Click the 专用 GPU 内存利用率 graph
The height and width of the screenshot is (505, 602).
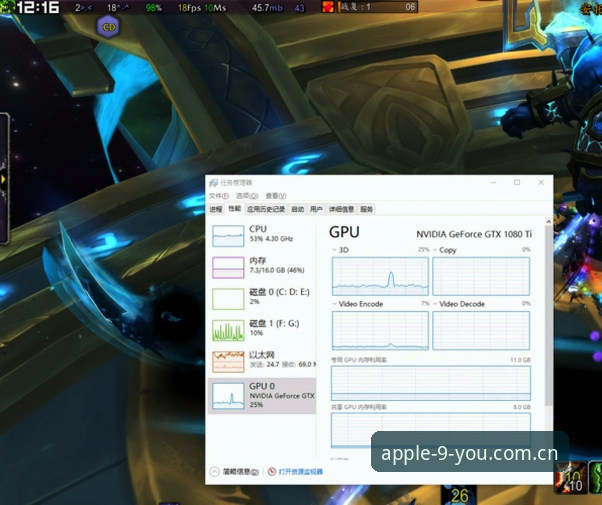pyautogui.click(x=431, y=383)
